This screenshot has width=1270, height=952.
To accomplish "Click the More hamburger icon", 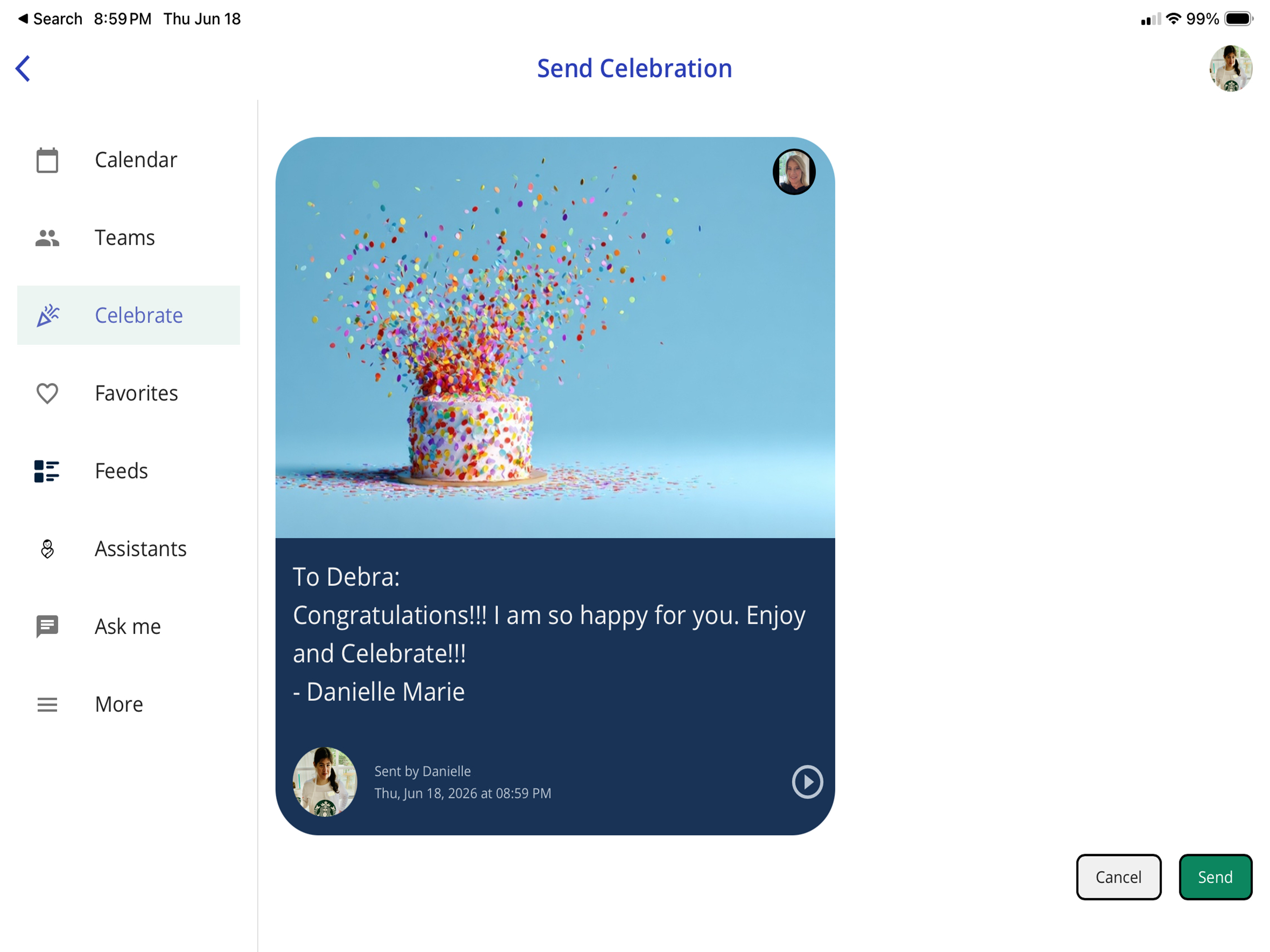I will pos(47,705).
